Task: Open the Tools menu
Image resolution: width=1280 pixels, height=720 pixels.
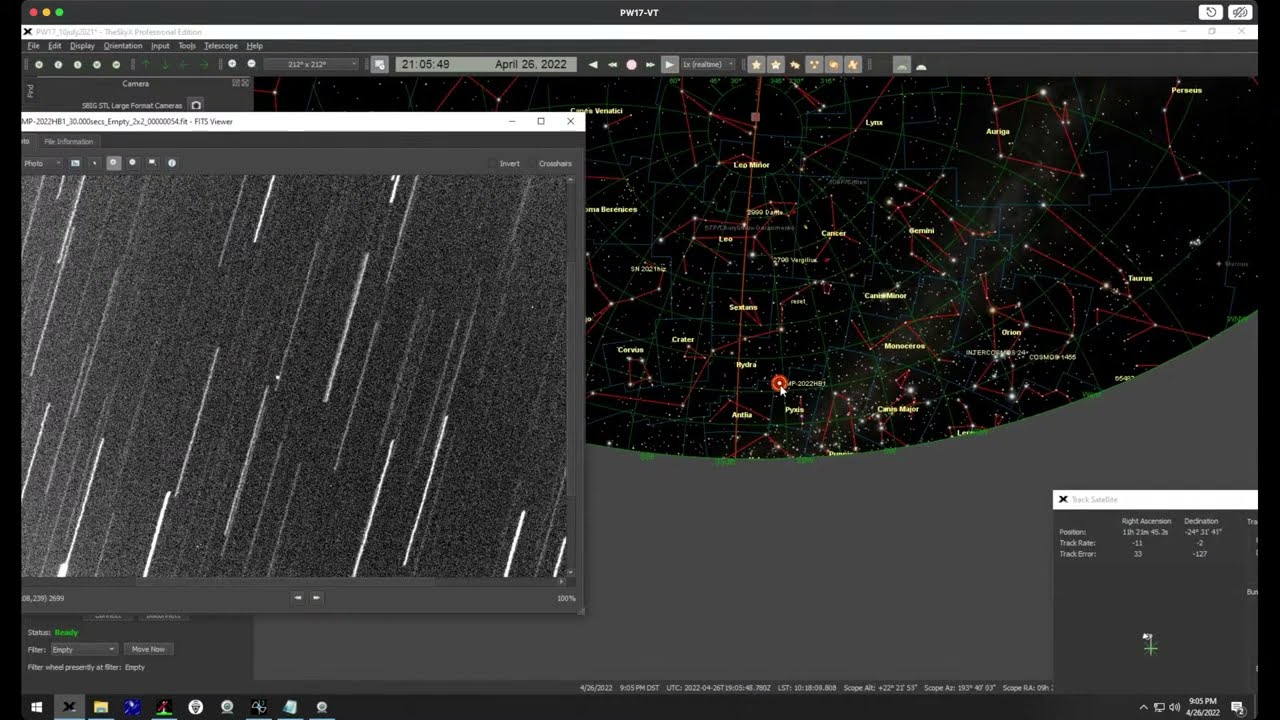Action: coord(187,46)
